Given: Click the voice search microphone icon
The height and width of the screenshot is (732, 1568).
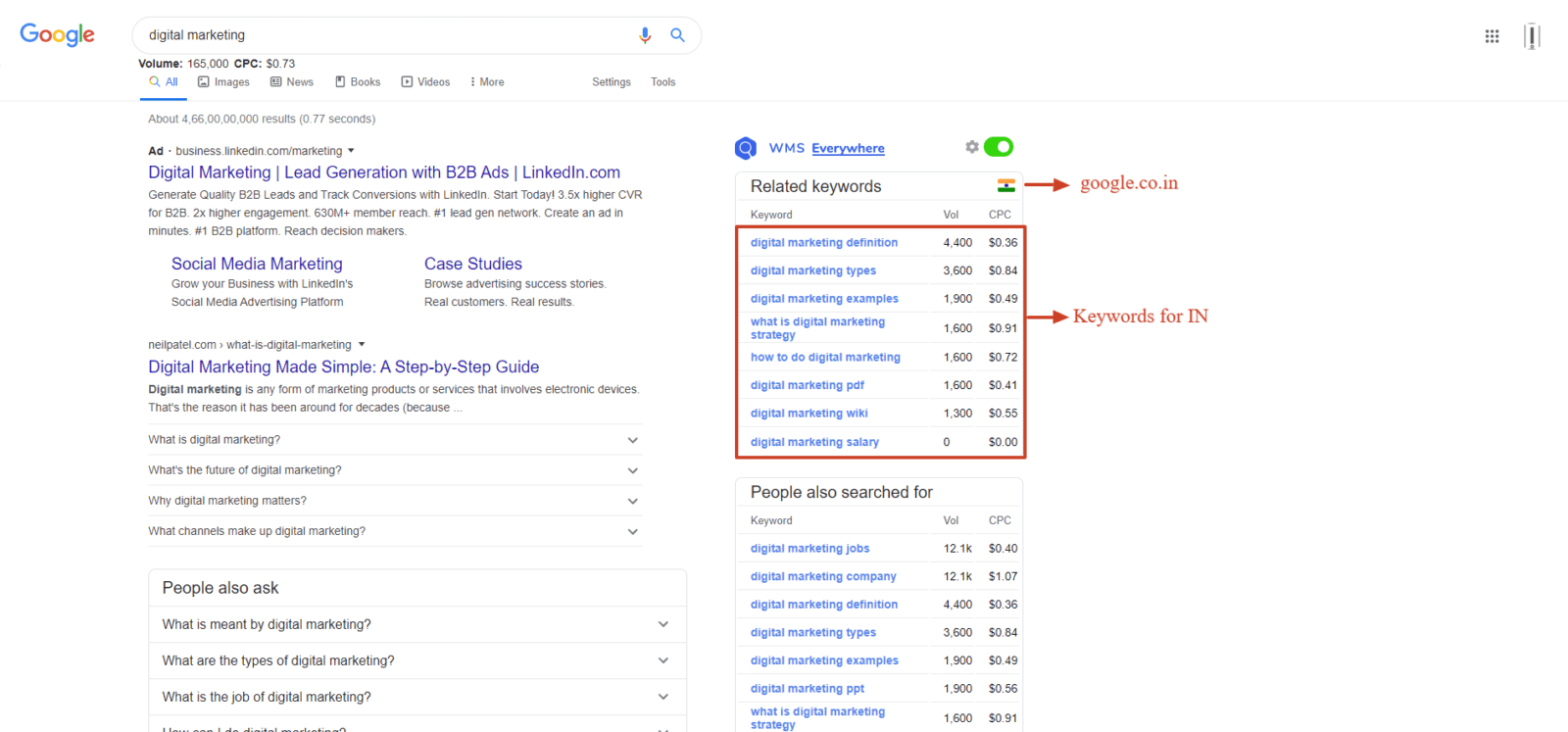Looking at the screenshot, I should point(645,35).
